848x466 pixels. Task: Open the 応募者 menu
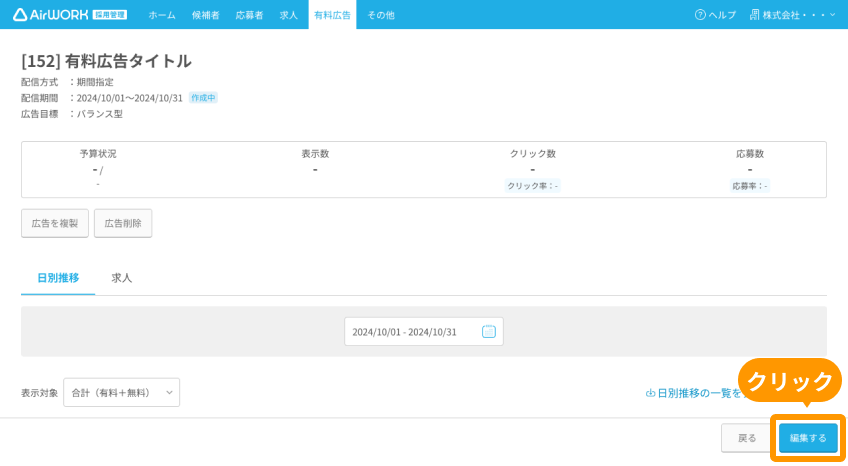249,15
